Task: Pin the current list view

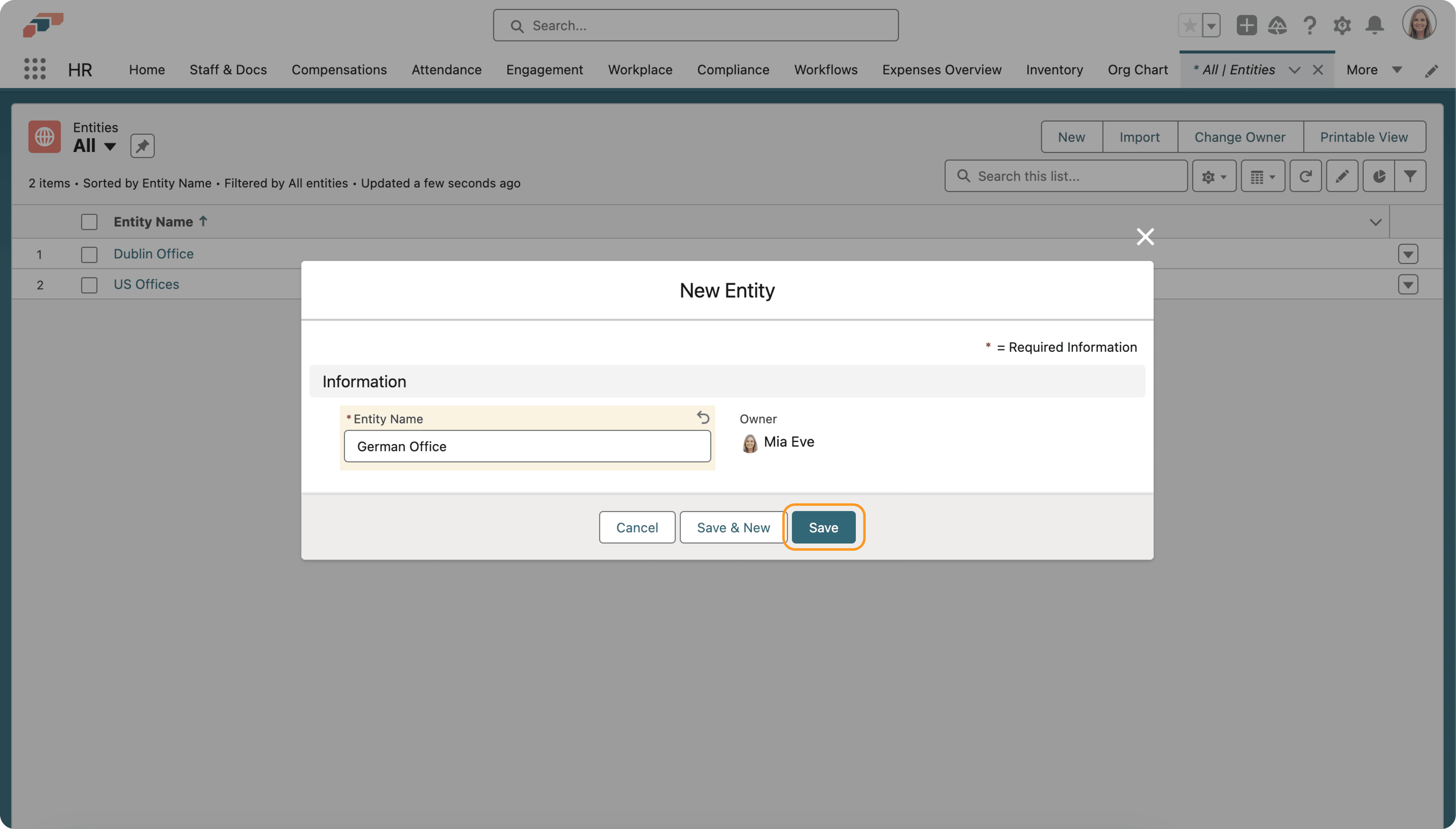Action: (142, 146)
